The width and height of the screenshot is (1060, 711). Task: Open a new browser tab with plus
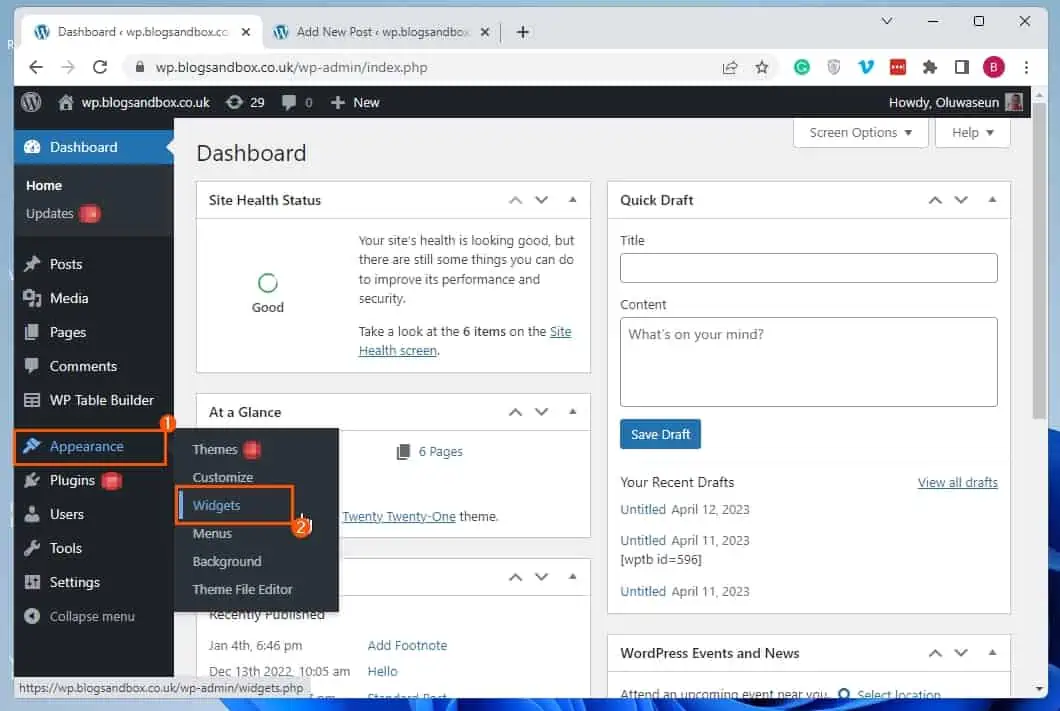(x=523, y=32)
